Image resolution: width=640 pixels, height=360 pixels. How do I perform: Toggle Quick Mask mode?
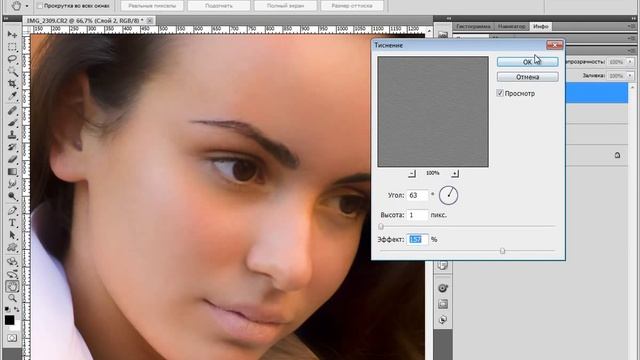point(12,338)
